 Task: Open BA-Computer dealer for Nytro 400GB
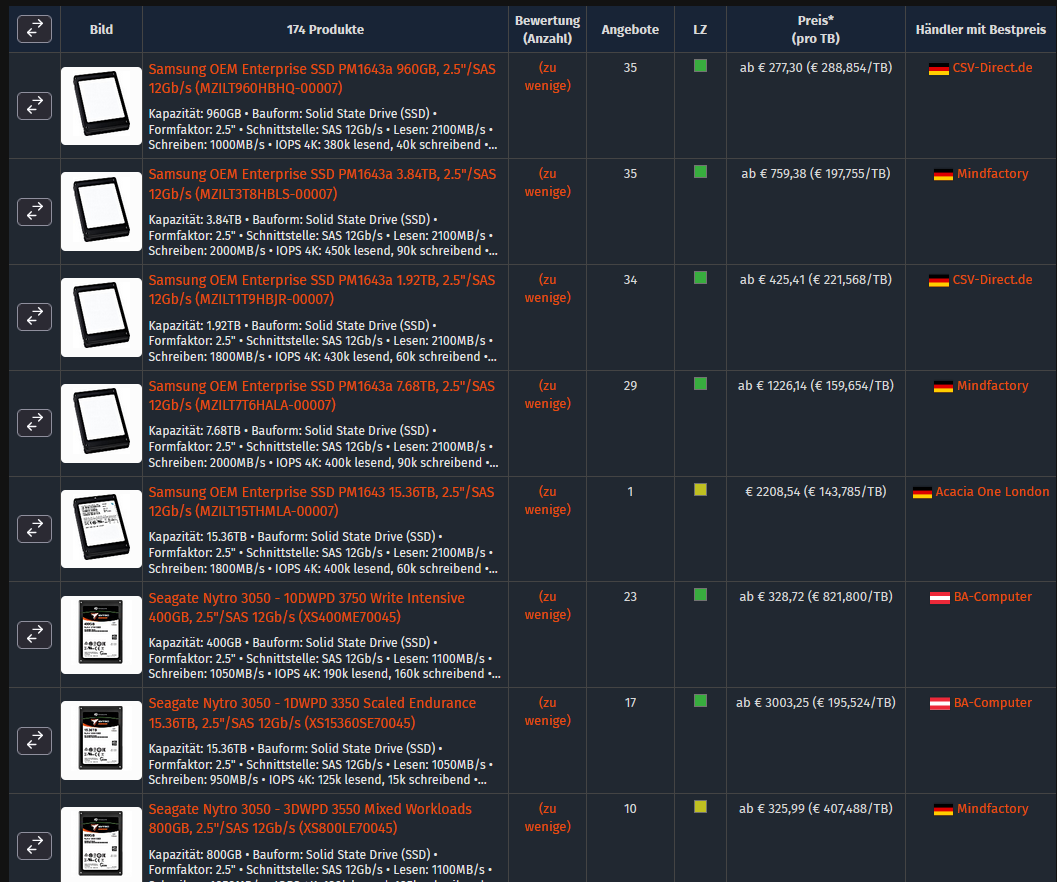point(993,596)
